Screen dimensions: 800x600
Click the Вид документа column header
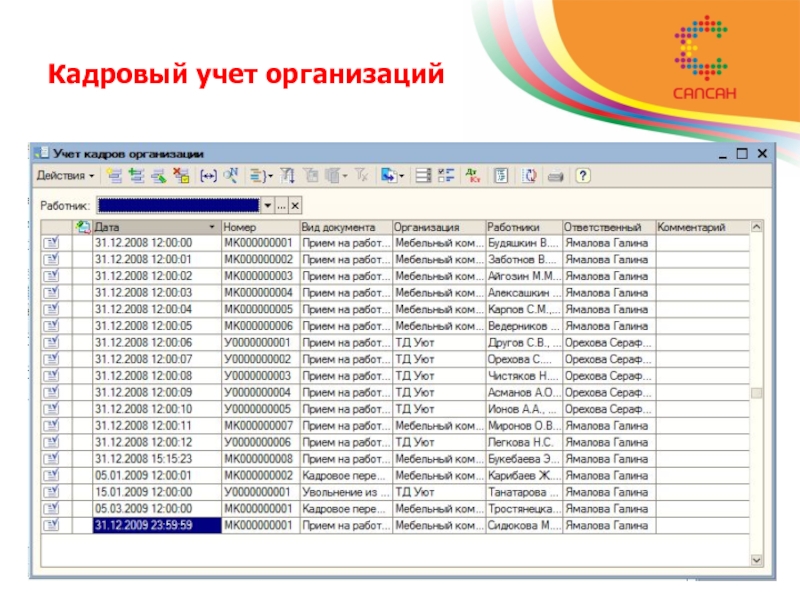click(345, 228)
